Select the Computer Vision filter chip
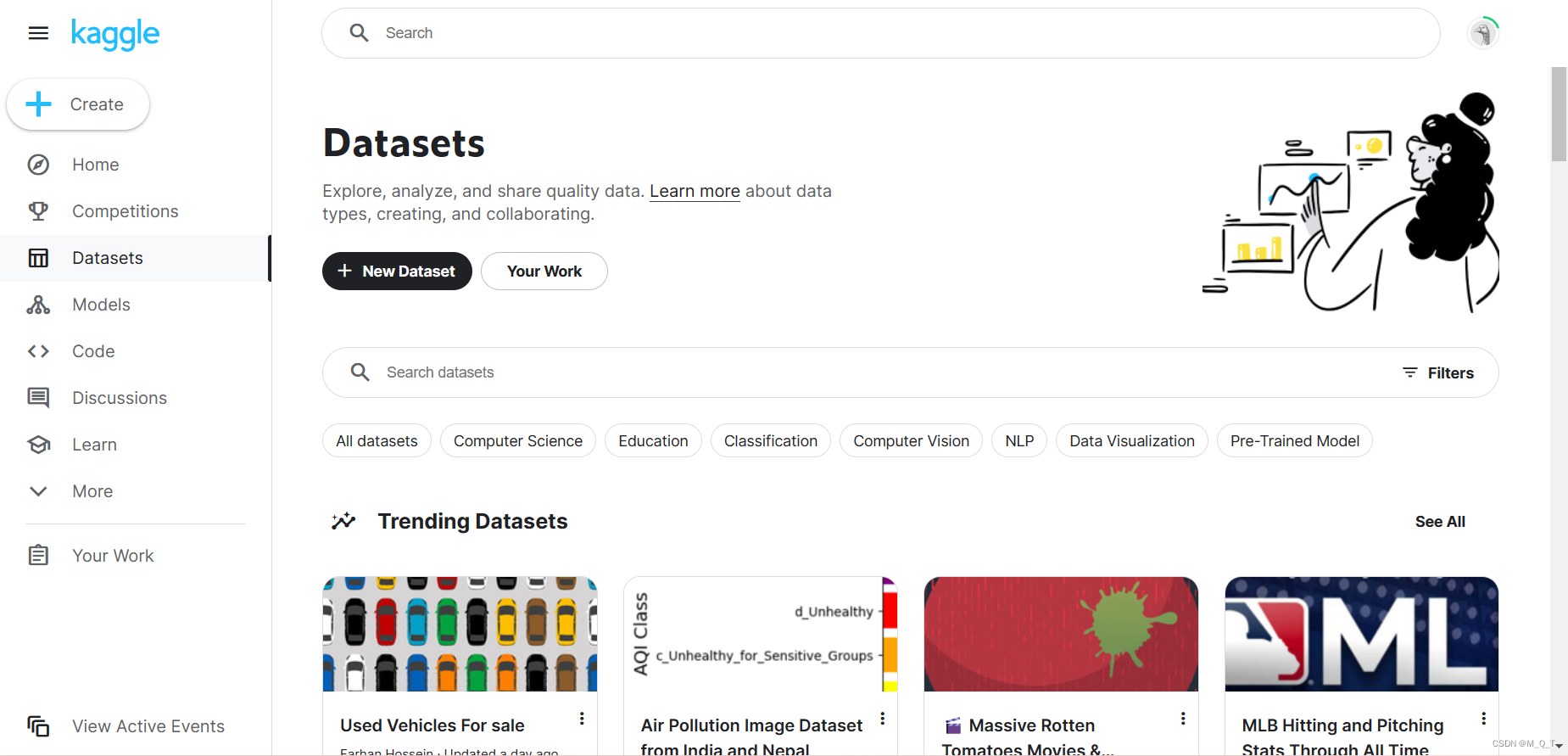 911,440
